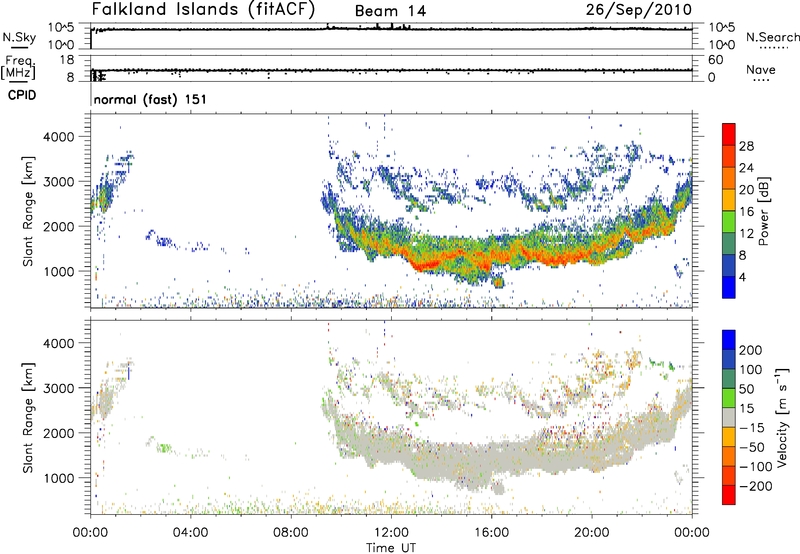Image resolution: width=800 pixels, height=554 pixels.
Task: Click the blue top segment of Velocity colorbar
Action: click(729, 340)
